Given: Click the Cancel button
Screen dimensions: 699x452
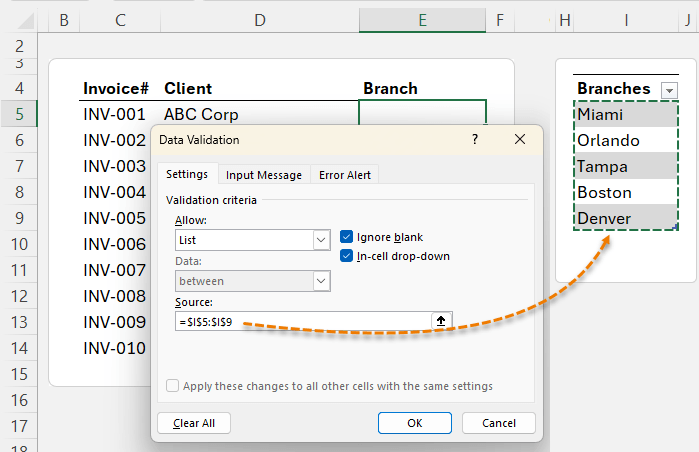Looking at the screenshot, I should tap(499, 423).
